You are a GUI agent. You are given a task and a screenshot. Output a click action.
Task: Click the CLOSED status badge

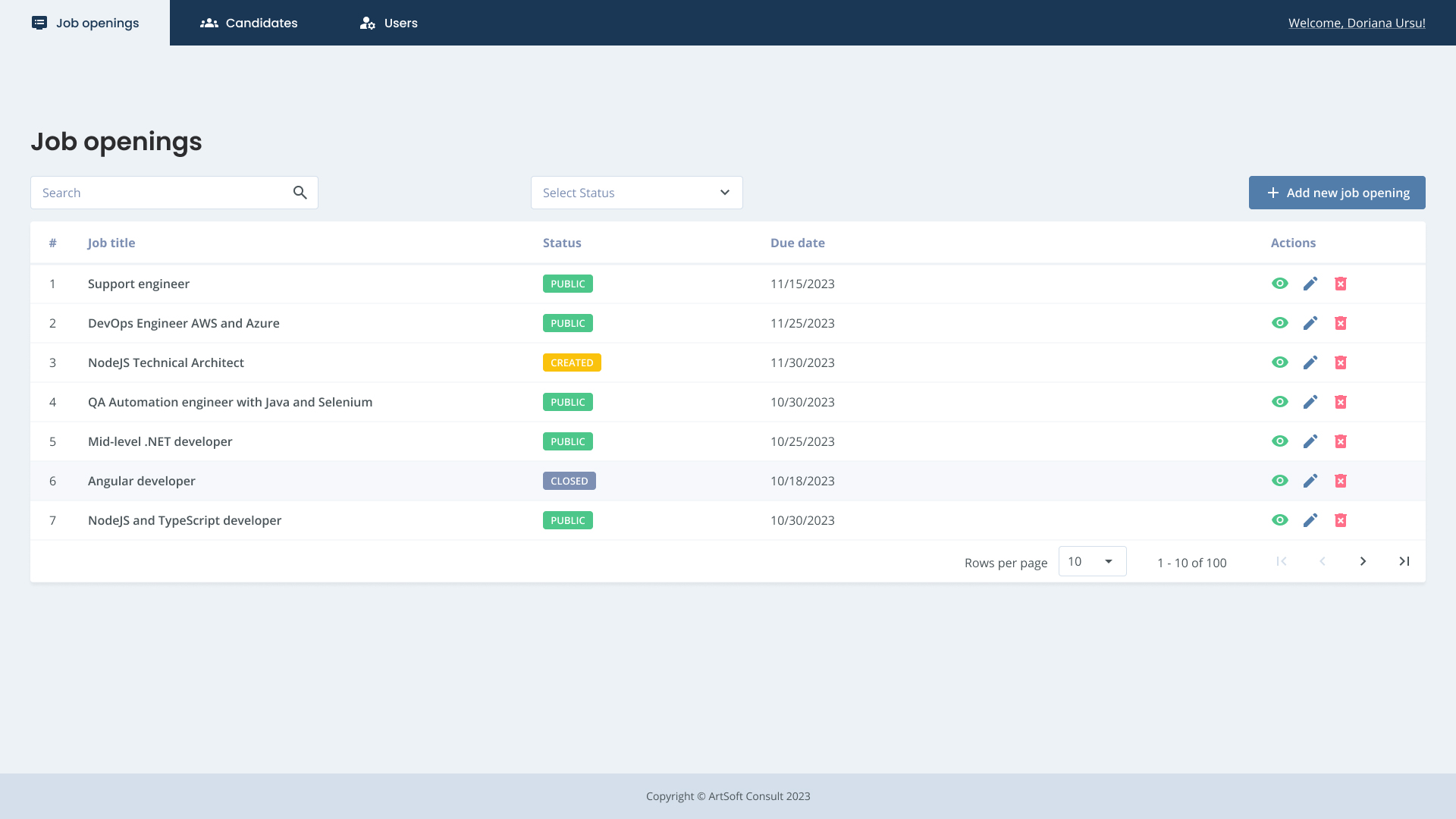click(570, 481)
